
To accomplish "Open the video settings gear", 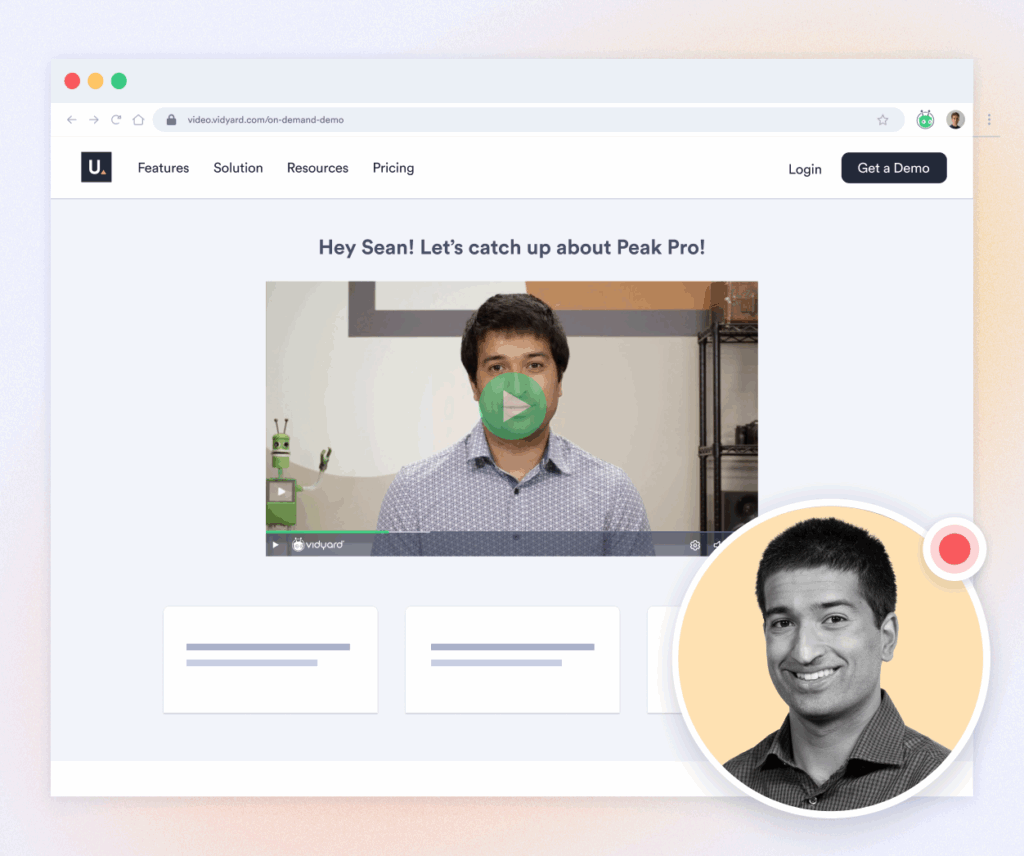I will coord(695,545).
